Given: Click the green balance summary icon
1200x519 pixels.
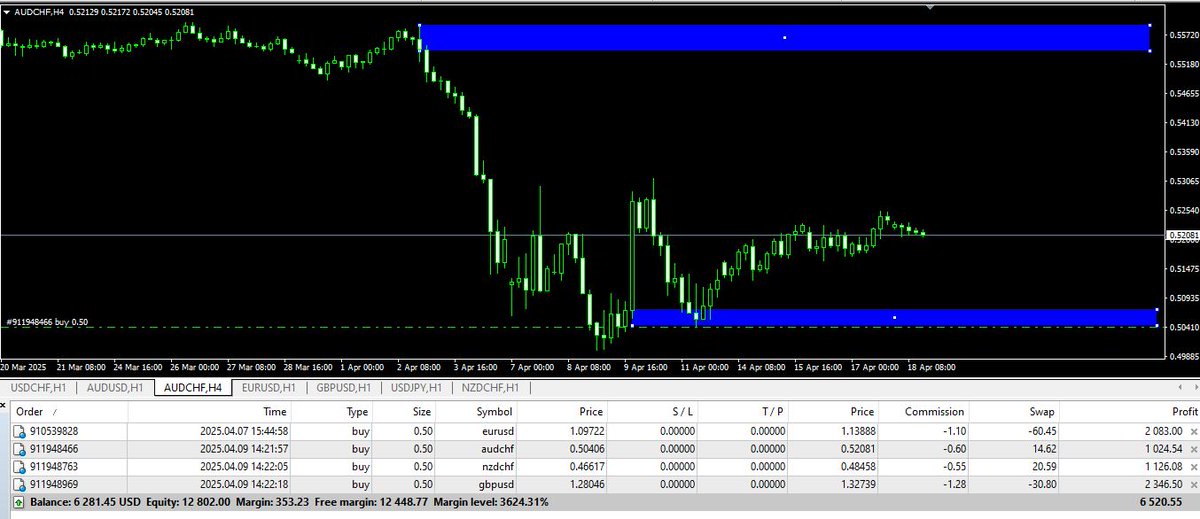Looking at the screenshot, I should pyautogui.click(x=21, y=501).
